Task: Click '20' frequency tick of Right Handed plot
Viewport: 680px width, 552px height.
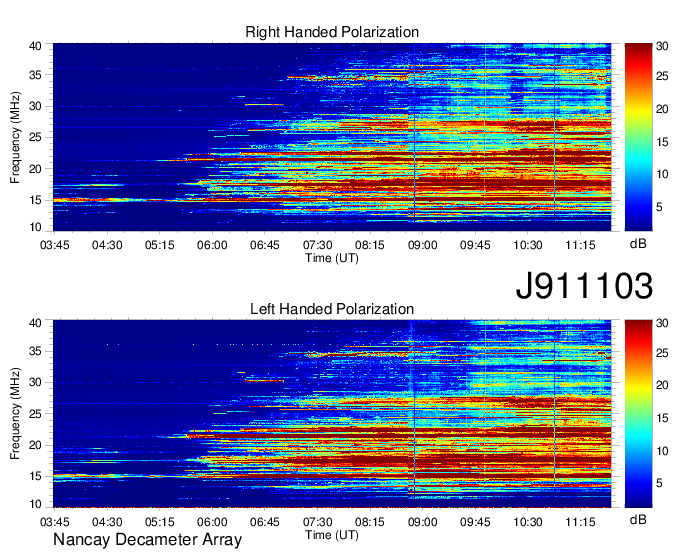Action: (36, 169)
